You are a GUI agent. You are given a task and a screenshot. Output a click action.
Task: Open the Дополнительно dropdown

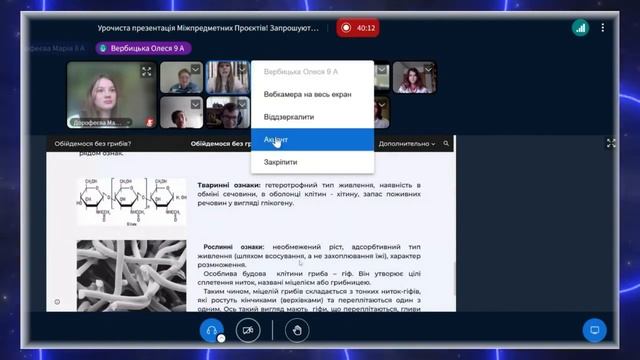[x=407, y=144]
